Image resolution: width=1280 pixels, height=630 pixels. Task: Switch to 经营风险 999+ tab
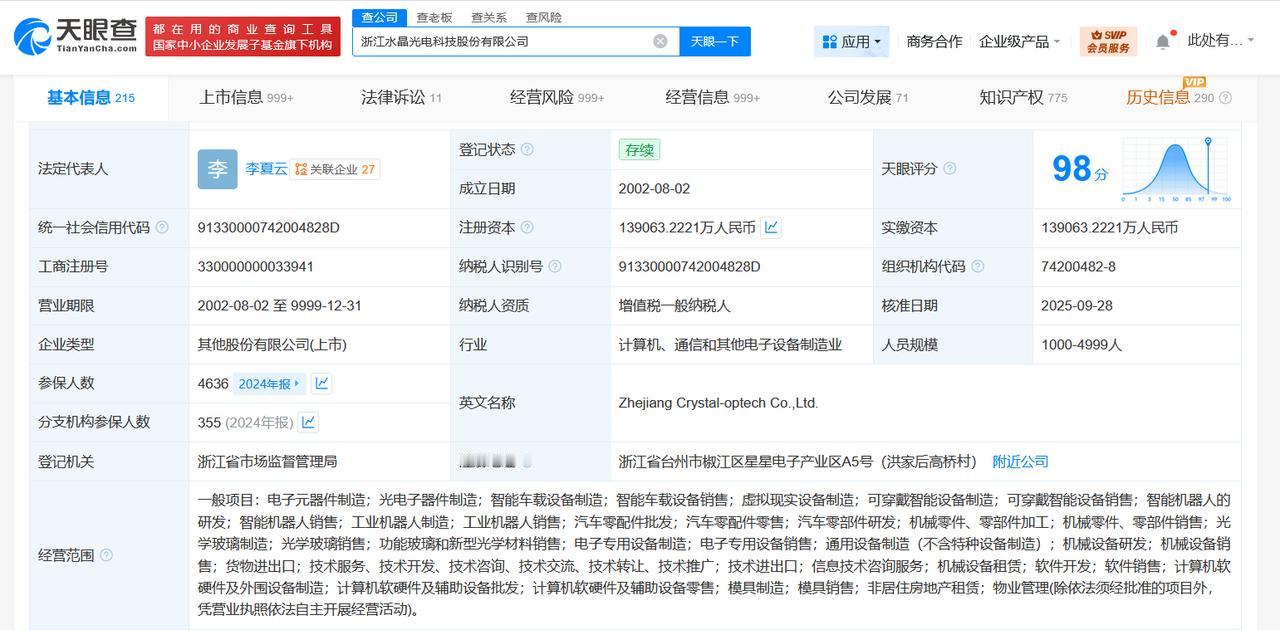pyautogui.click(x=557, y=97)
